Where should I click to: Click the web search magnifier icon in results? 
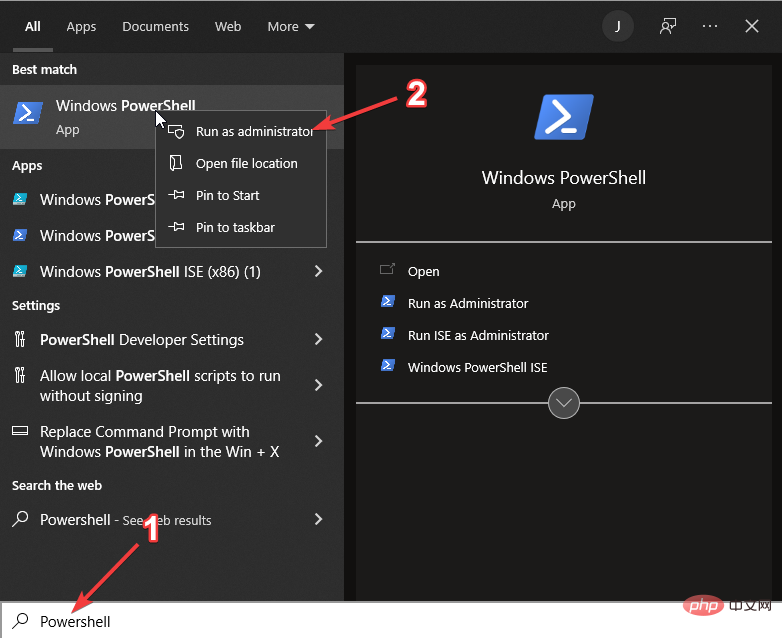click(x=20, y=519)
